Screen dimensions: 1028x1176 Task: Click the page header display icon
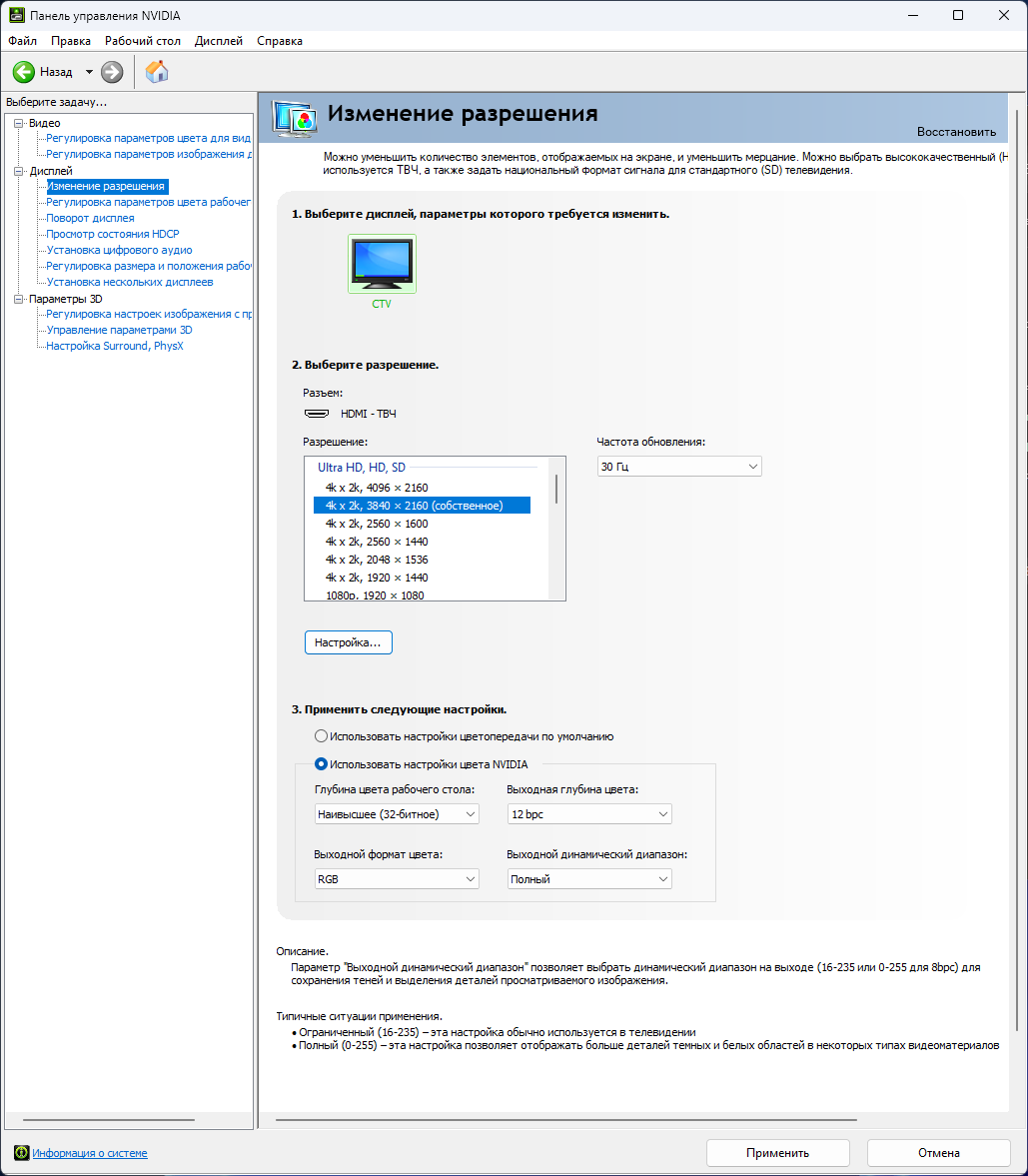294,119
